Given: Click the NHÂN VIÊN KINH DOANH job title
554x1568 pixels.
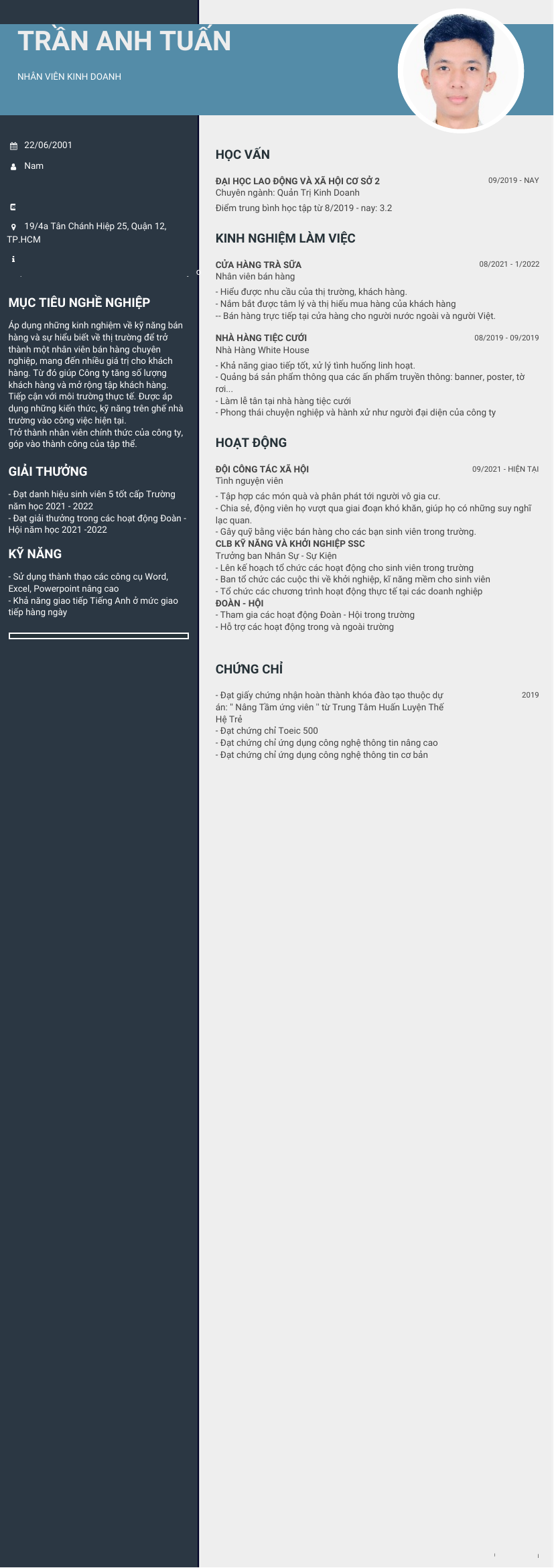Looking at the screenshot, I should pyautogui.click(x=69, y=77).
